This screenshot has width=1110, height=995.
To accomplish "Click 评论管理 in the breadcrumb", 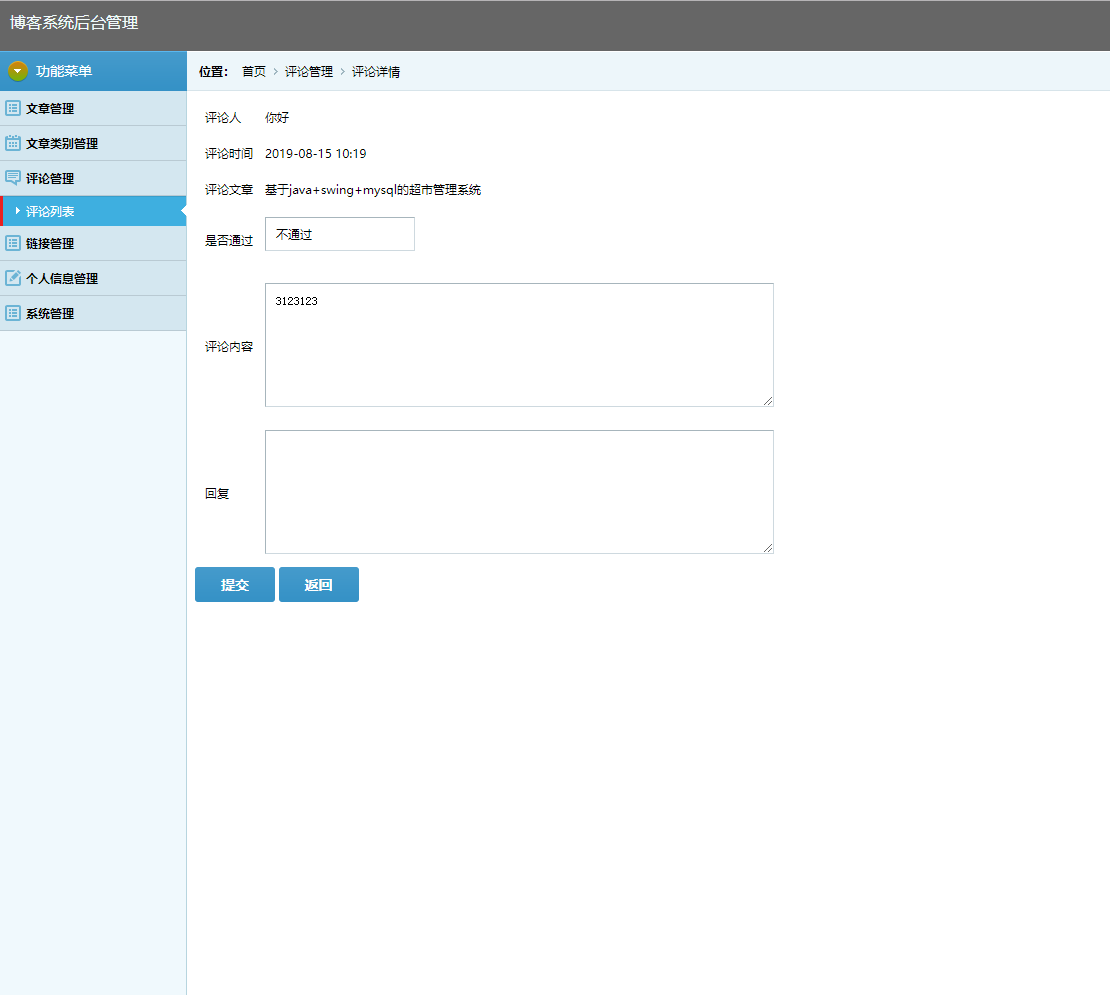I will 309,72.
